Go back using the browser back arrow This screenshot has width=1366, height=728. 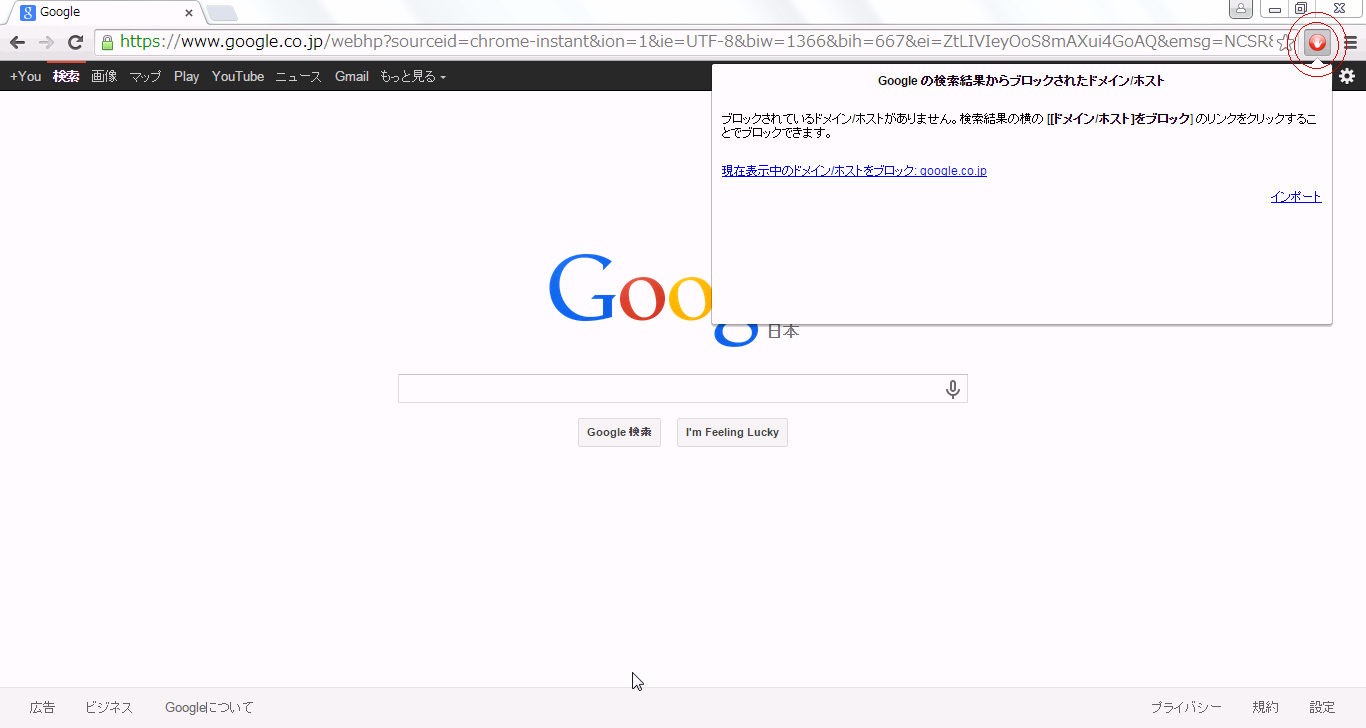[x=17, y=42]
